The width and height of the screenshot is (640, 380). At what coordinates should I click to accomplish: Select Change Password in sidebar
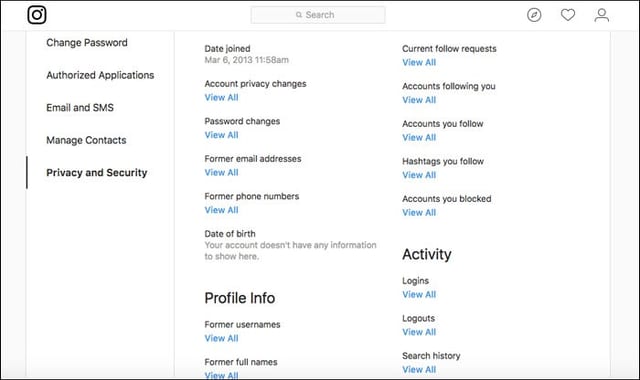coord(87,42)
